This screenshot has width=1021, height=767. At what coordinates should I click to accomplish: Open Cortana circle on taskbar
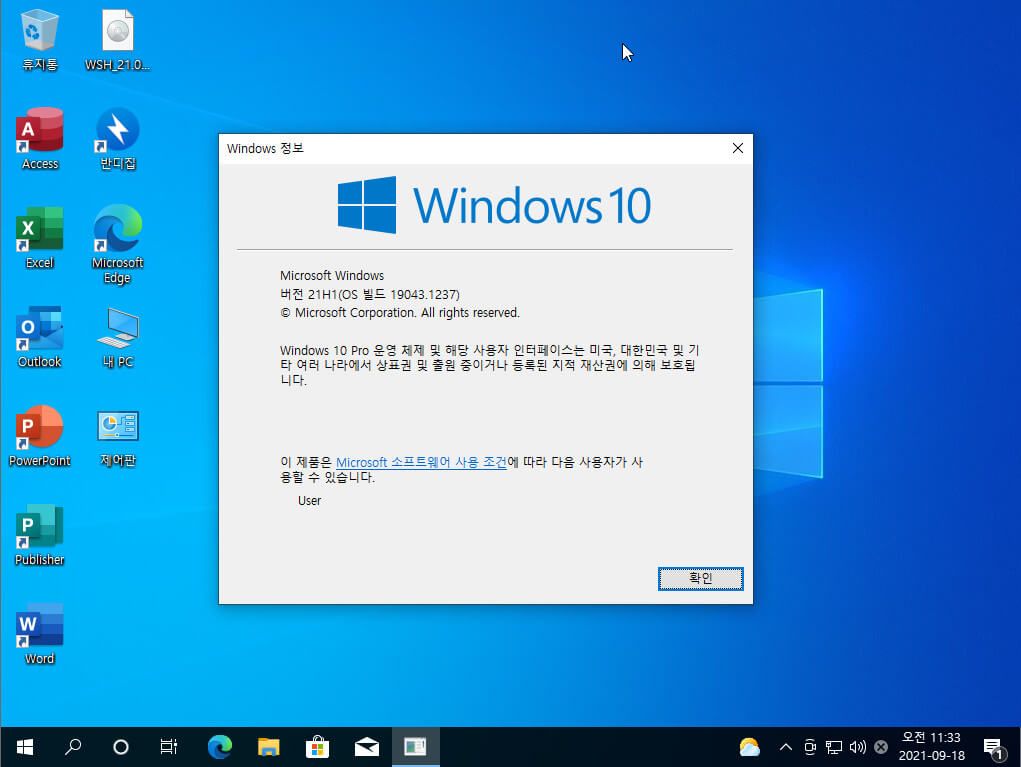[120, 747]
